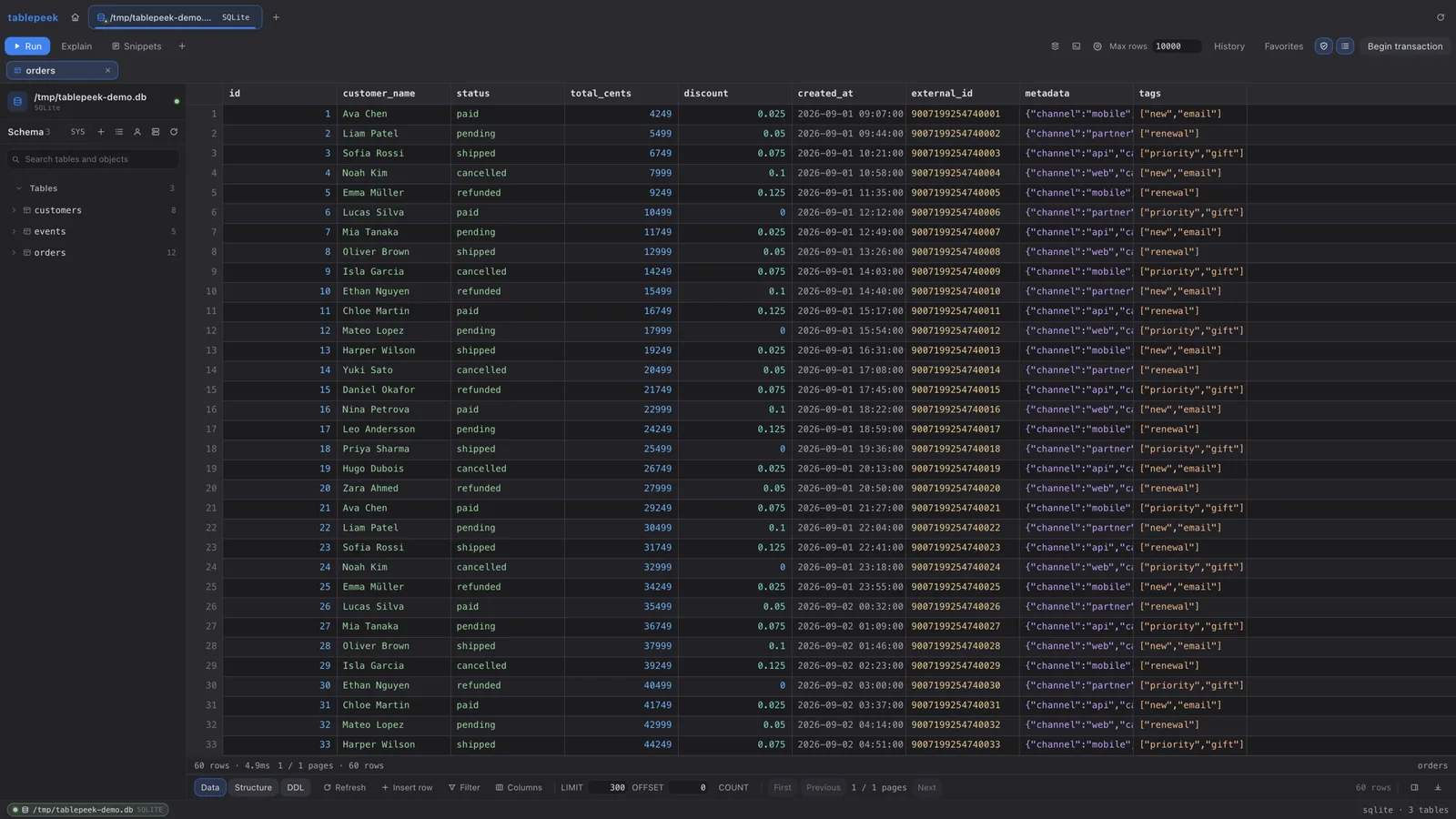Close the orders query tab
Image resolution: width=1456 pixels, height=819 pixels.
(x=107, y=70)
